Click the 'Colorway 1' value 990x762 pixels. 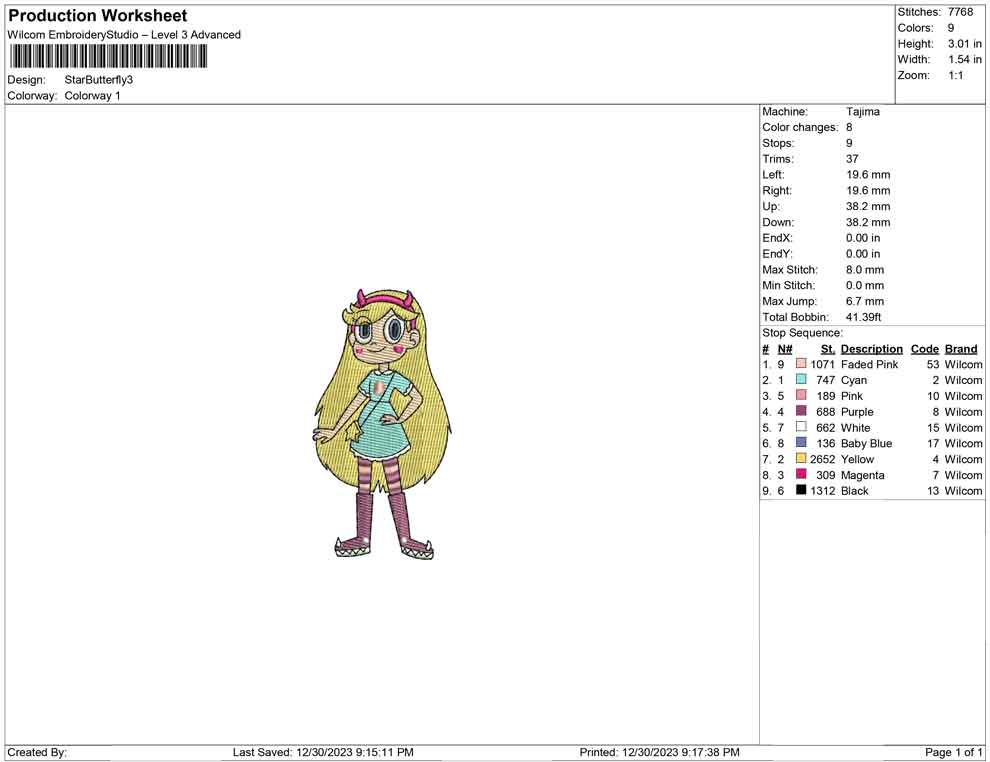pyautogui.click(x=92, y=96)
